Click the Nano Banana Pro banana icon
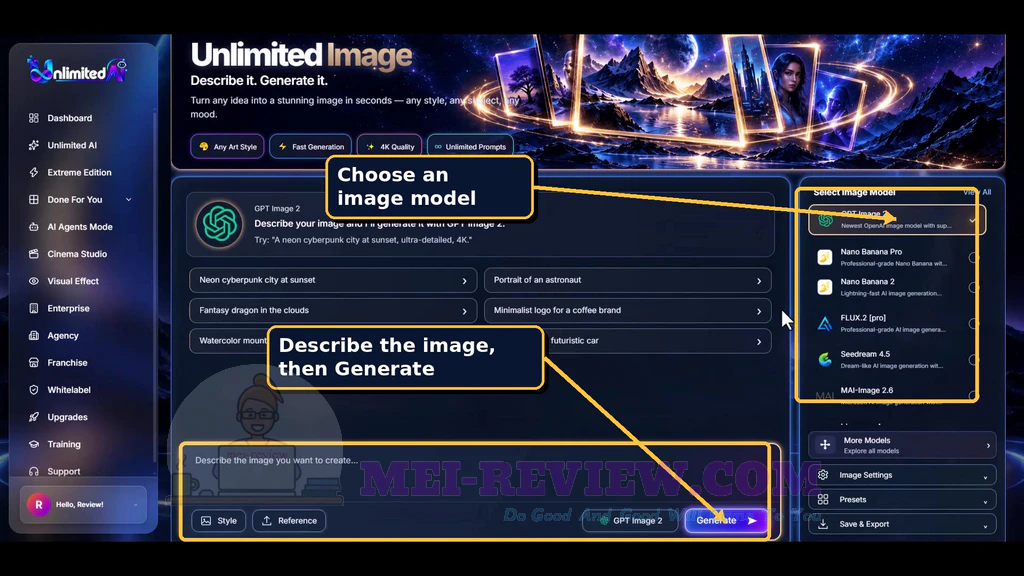The height and width of the screenshot is (576, 1024). (825, 257)
